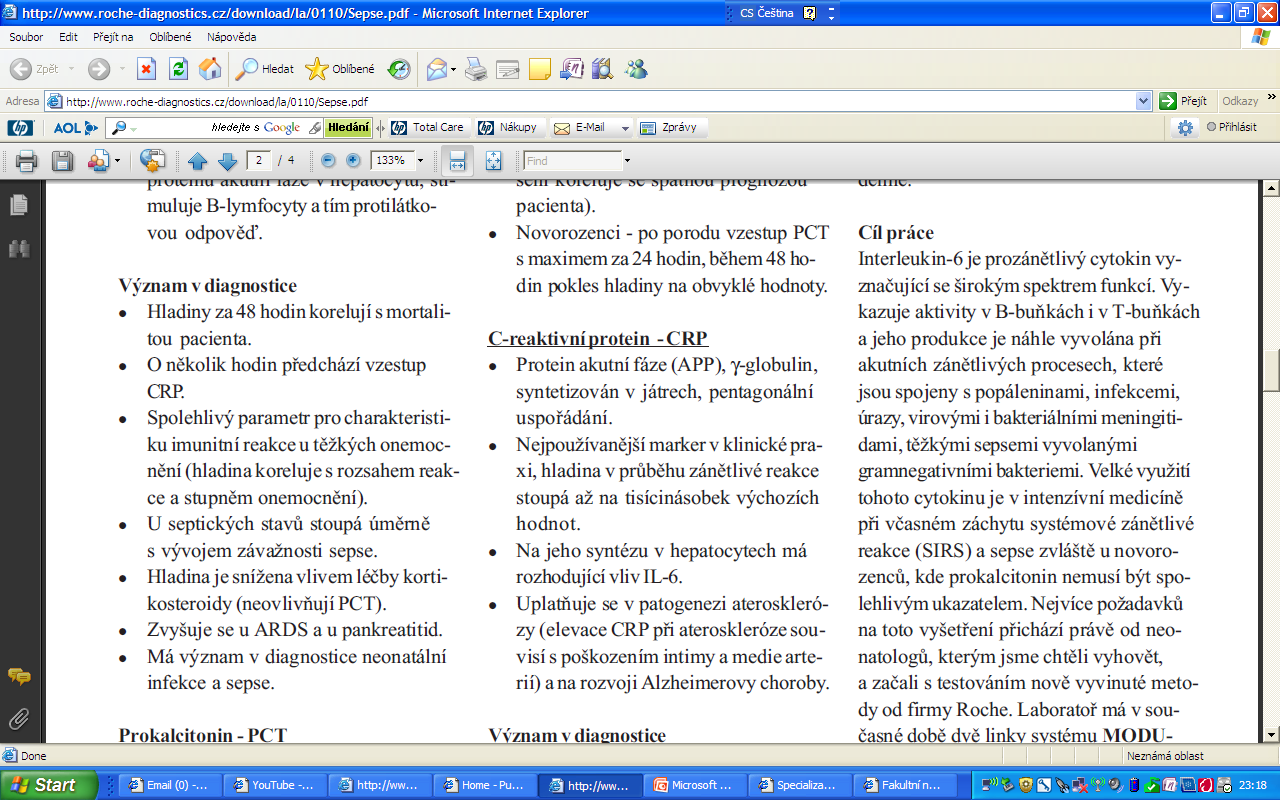Screen dimensions: 1280x800
Task: Click the Mail envelope icon
Action: point(436,69)
